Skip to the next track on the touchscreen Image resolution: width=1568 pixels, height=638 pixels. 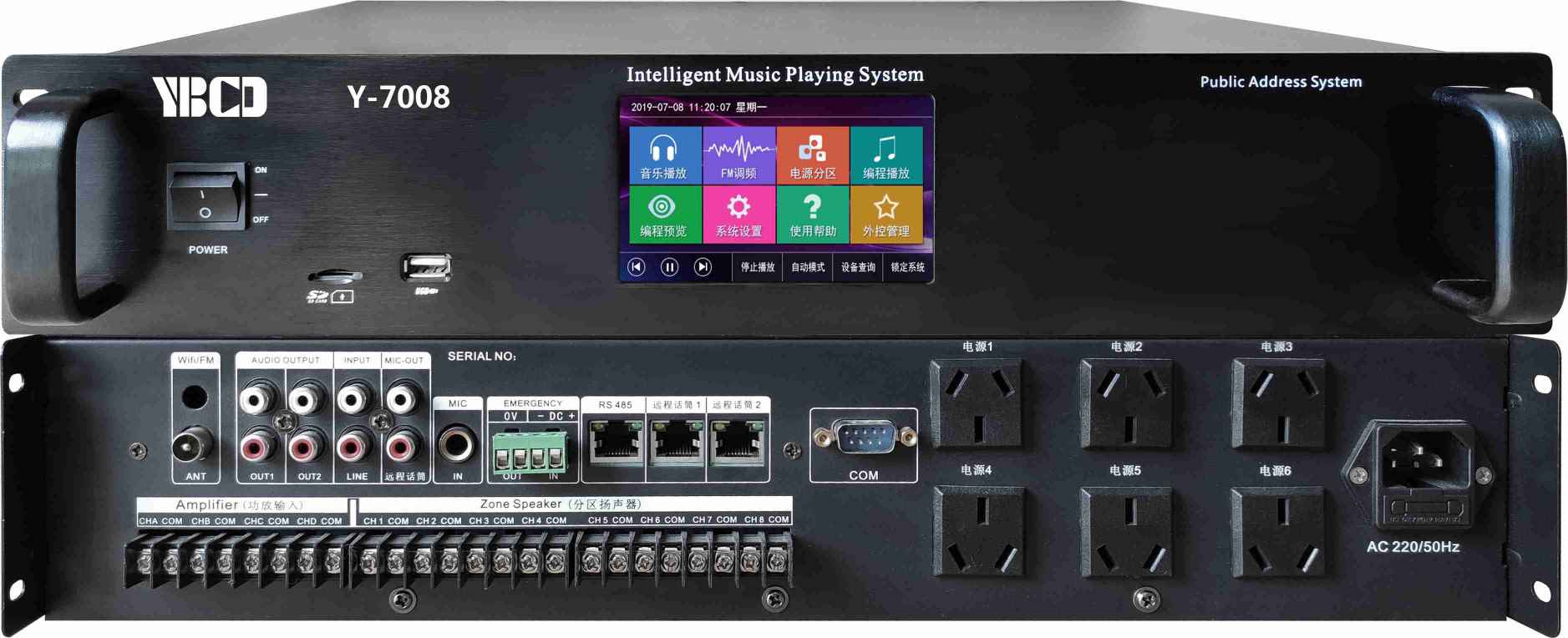pyautogui.click(x=703, y=266)
